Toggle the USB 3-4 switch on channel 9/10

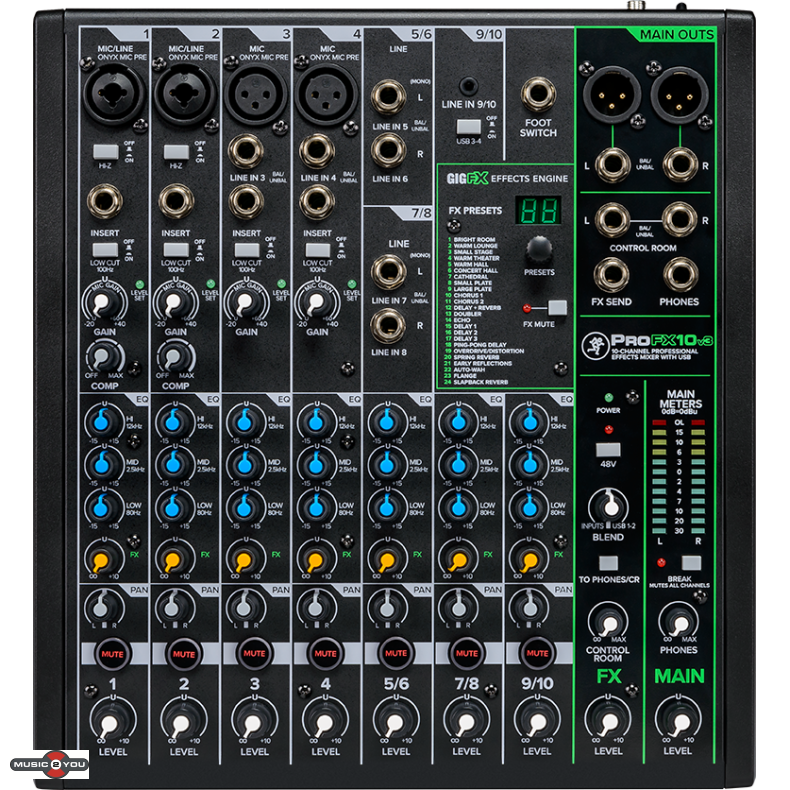pos(469,126)
